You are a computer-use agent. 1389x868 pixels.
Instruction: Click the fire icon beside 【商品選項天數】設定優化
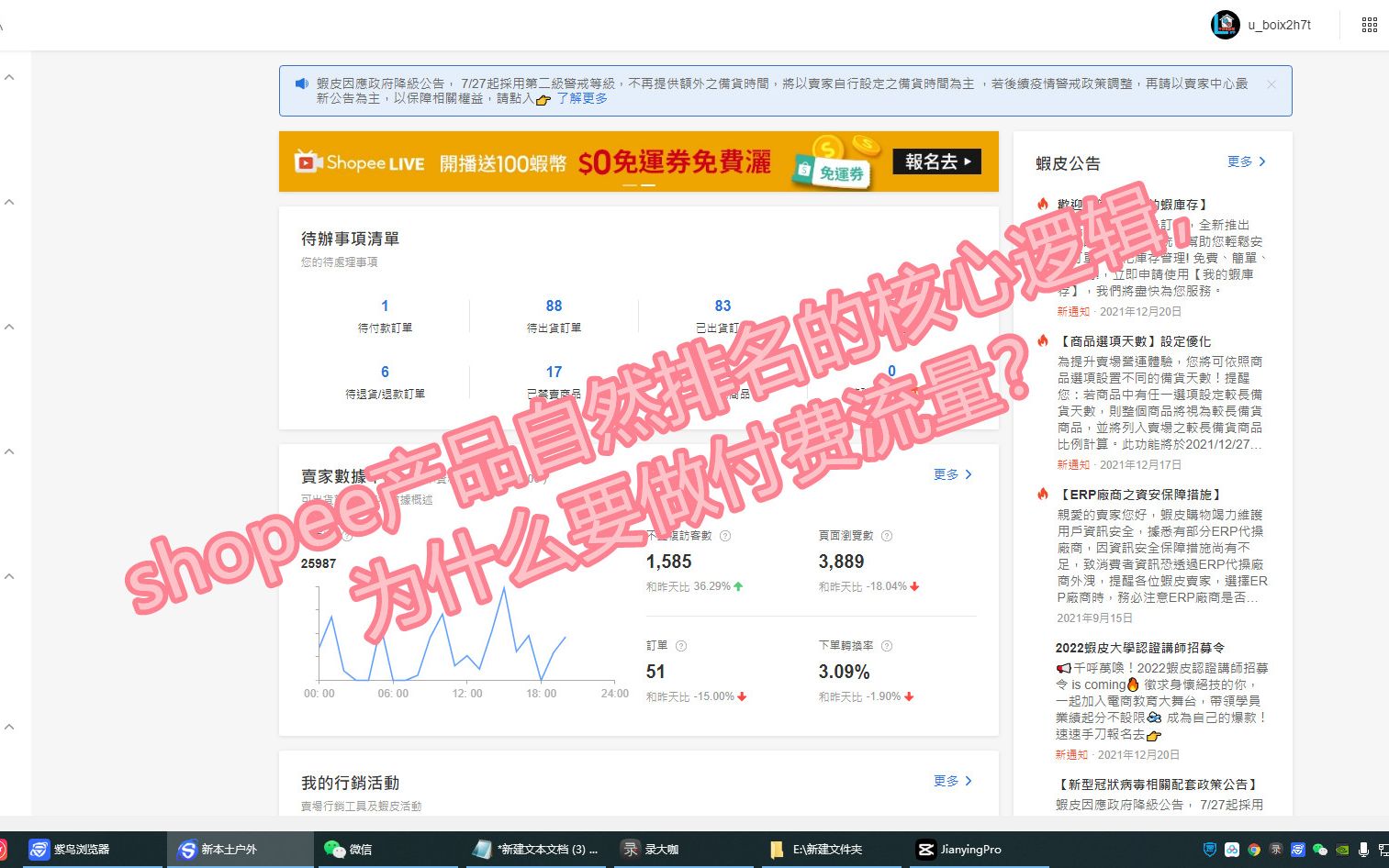coord(1043,340)
